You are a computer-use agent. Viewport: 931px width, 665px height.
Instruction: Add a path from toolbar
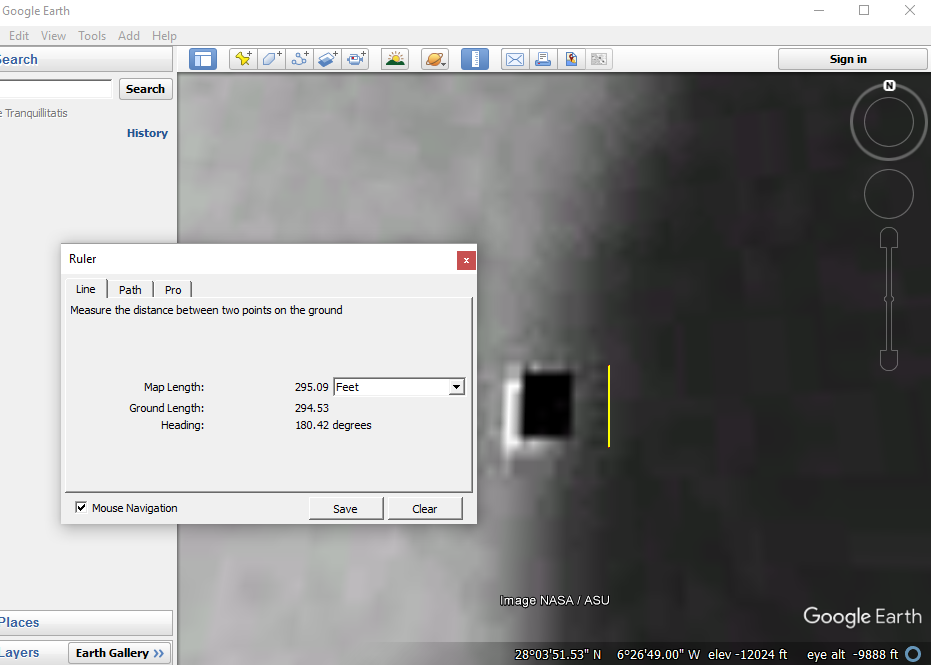coord(300,59)
